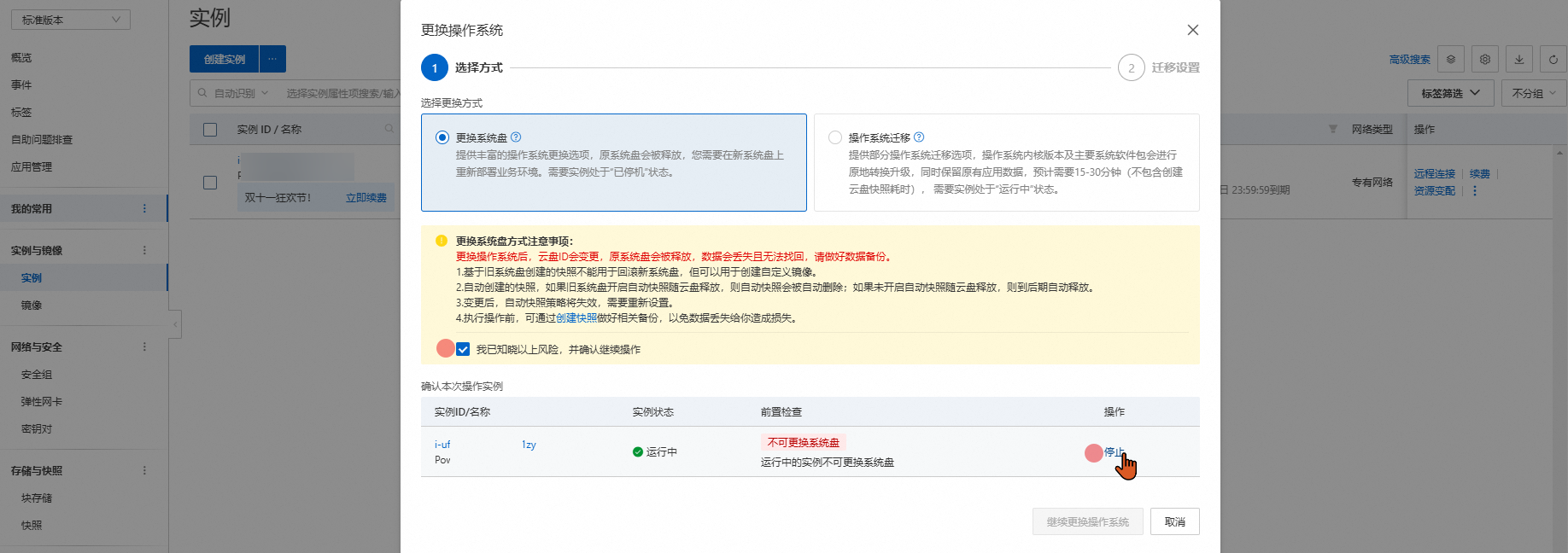The image size is (1568, 553).
Task: Expand the 标签筛选 dropdown
Action: [x=1450, y=93]
